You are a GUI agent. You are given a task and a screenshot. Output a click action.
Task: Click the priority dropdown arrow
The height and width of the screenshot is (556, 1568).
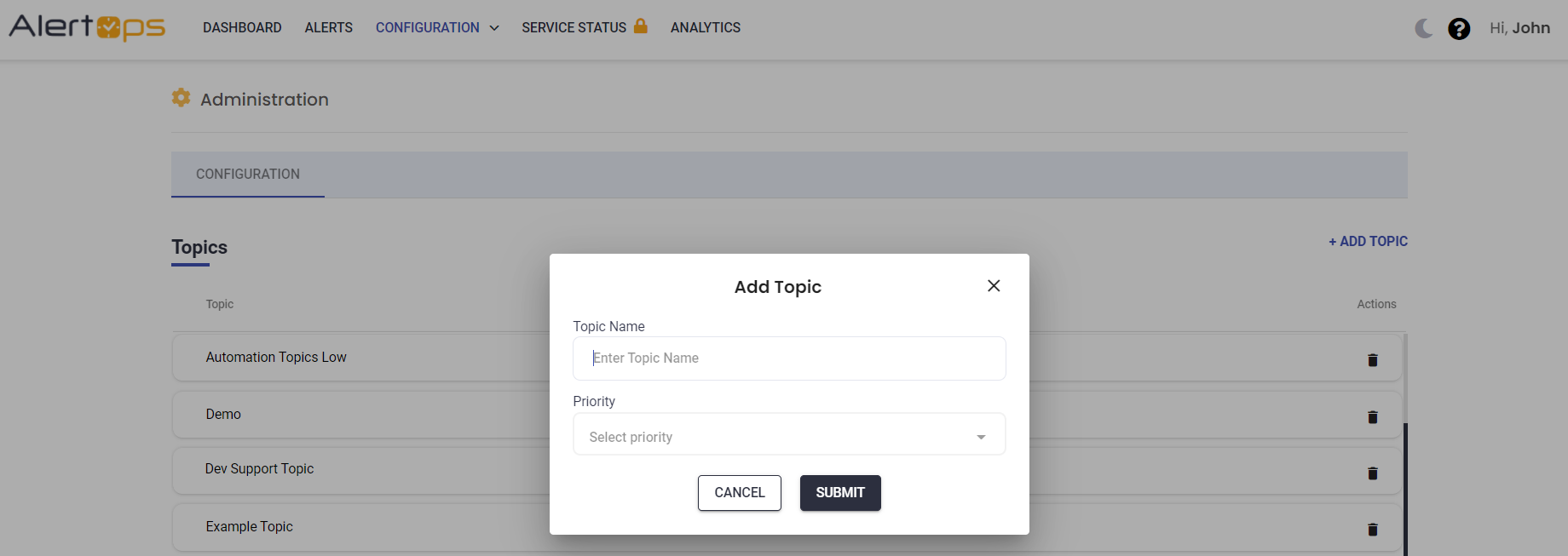point(981,437)
